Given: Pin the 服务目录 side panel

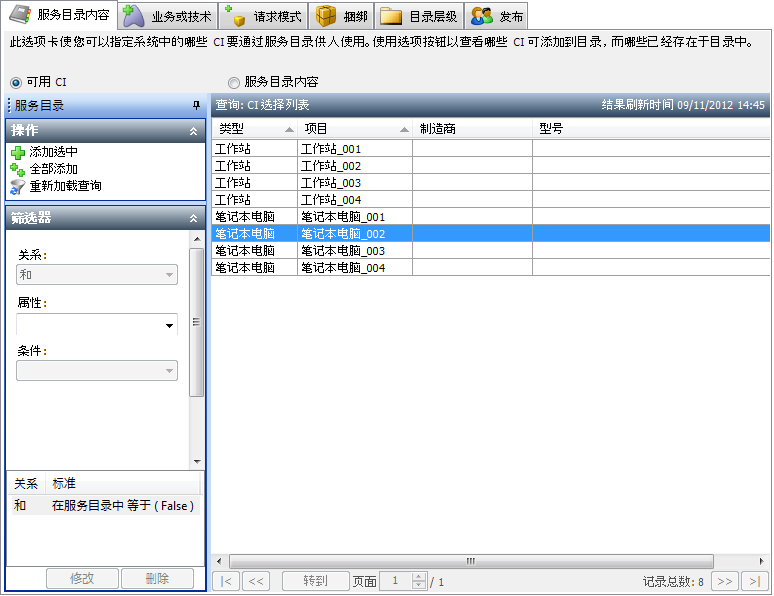Looking at the screenshot, I should [x=196, y=105].
